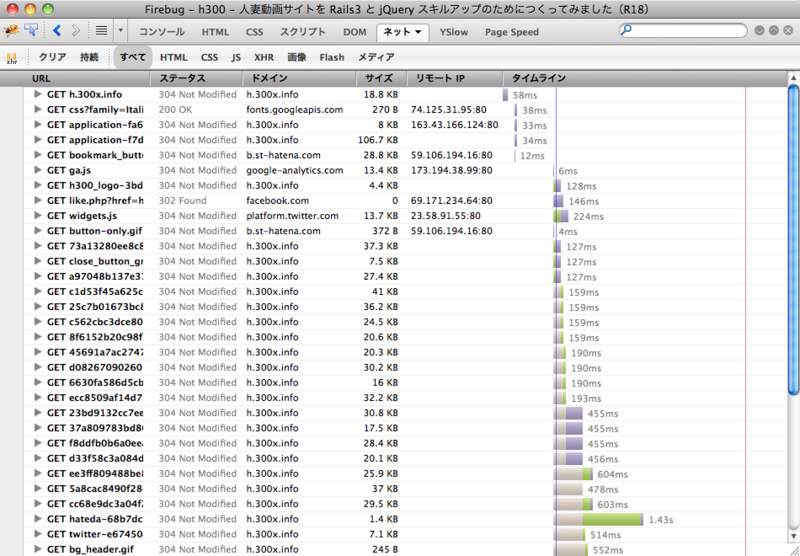Switch to the Page Speed tab
This screenshot has width=800, height=556.
click(x=512, y=32)
